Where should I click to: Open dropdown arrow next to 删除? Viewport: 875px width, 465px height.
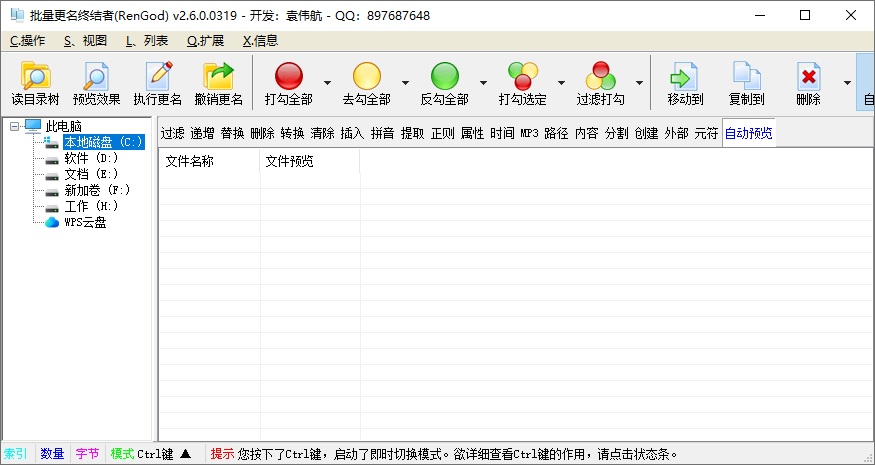tap(847, 83)
